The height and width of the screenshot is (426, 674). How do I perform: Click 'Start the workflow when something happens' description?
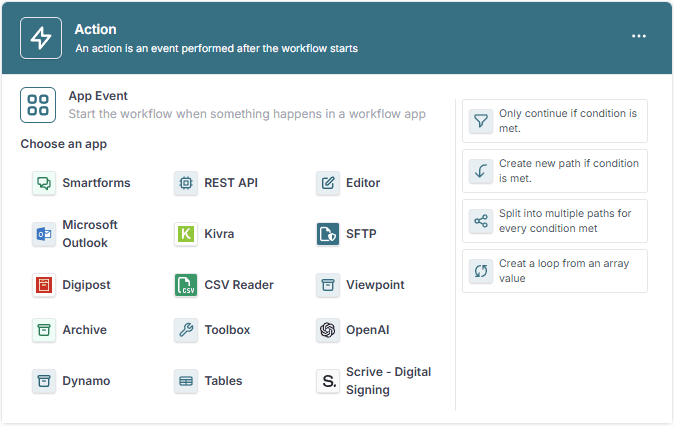[247, 114]
